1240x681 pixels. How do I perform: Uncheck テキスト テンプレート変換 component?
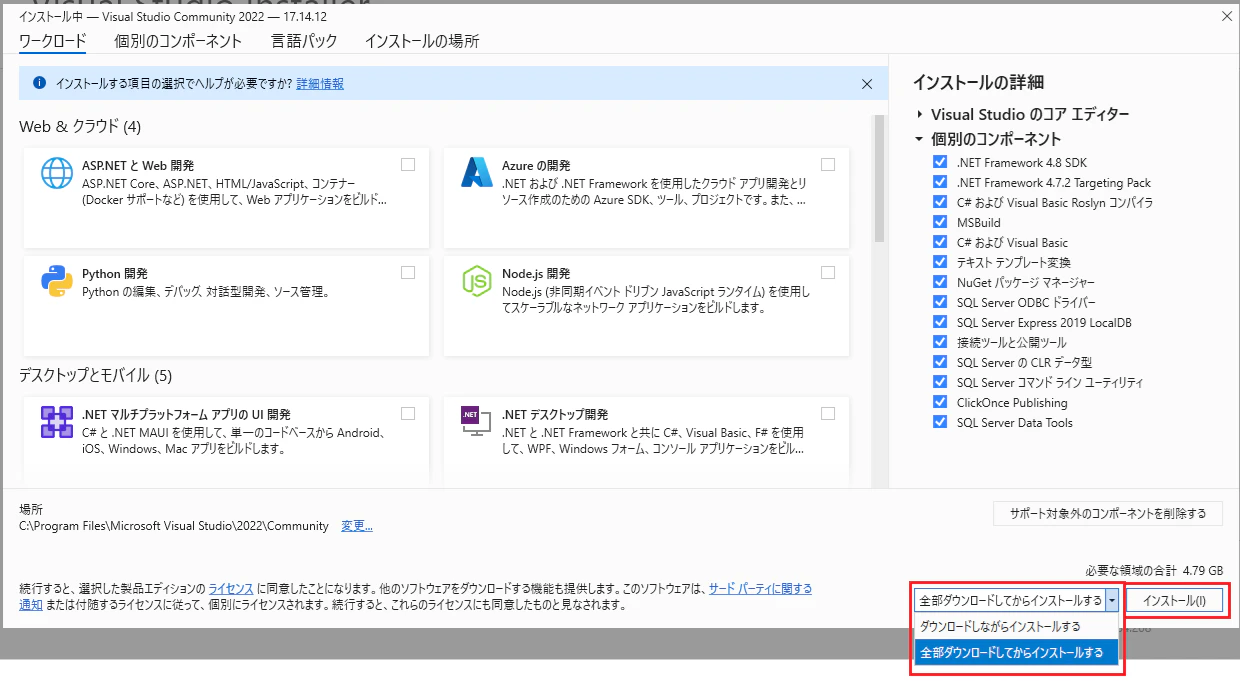[939, 262]
